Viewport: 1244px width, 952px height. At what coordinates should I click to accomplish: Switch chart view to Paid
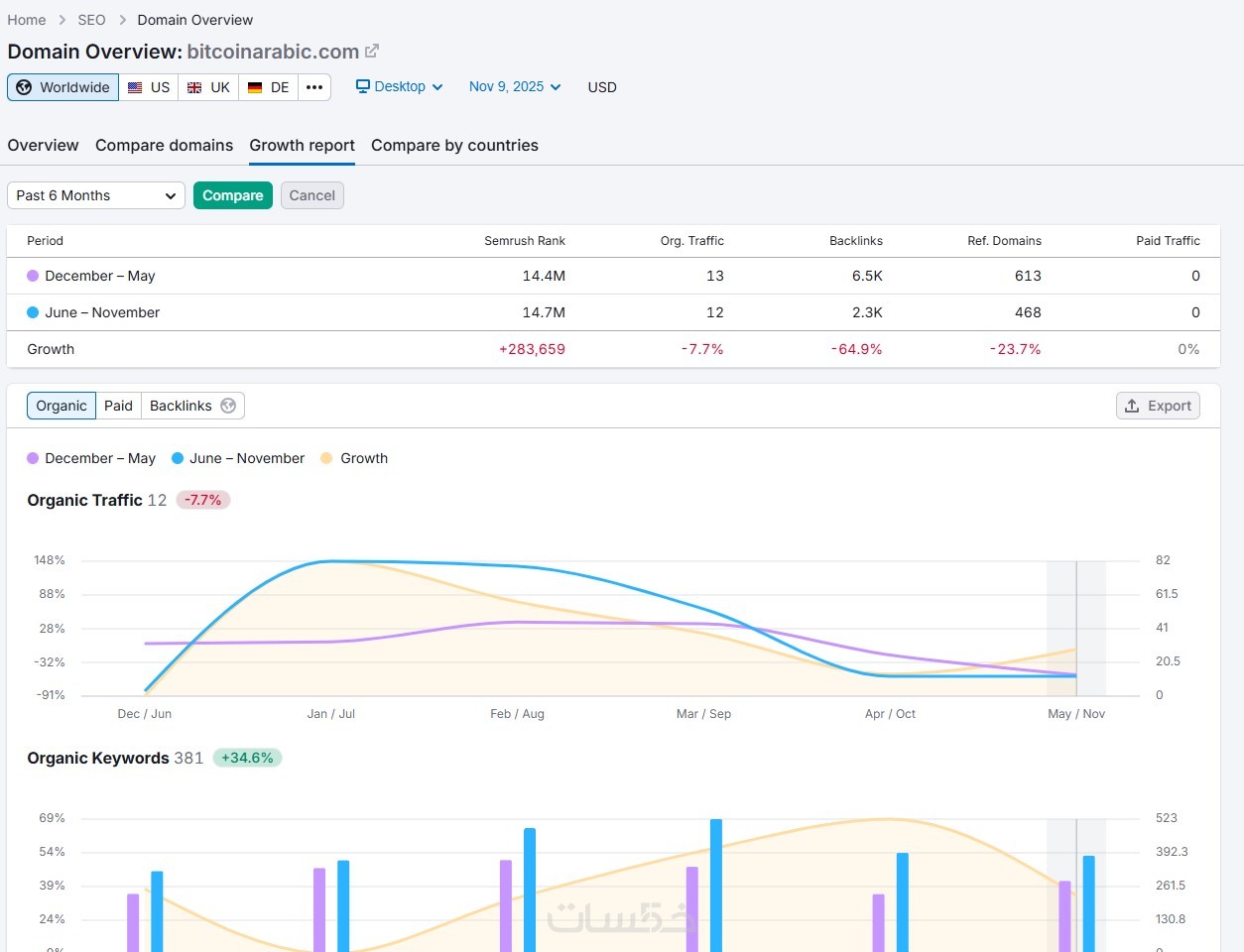coord(118,406)
